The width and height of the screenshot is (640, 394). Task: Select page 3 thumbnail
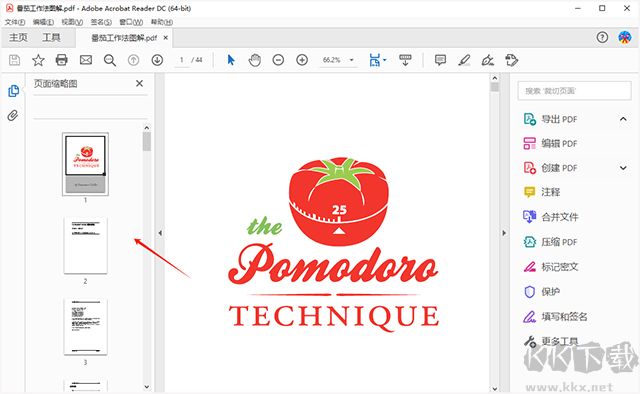[85, 327]
